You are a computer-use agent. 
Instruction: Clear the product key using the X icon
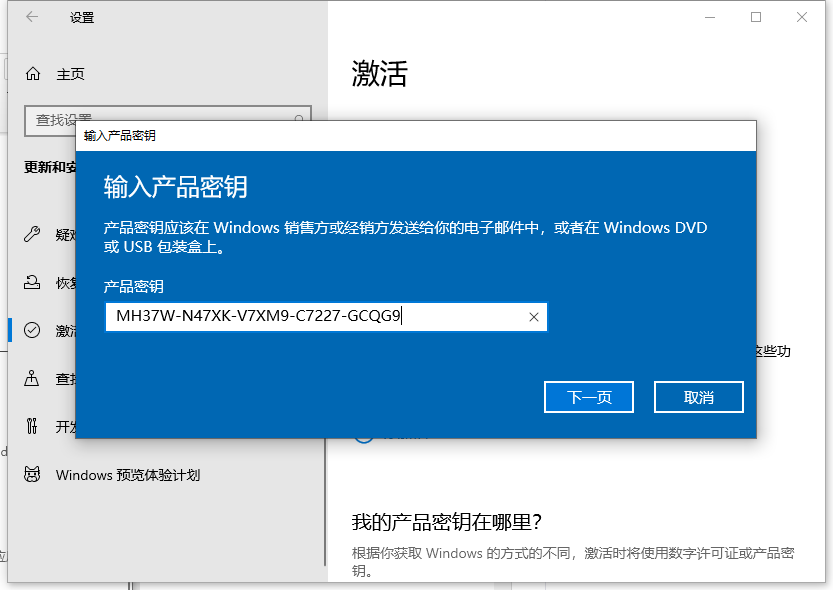(533, 317)
